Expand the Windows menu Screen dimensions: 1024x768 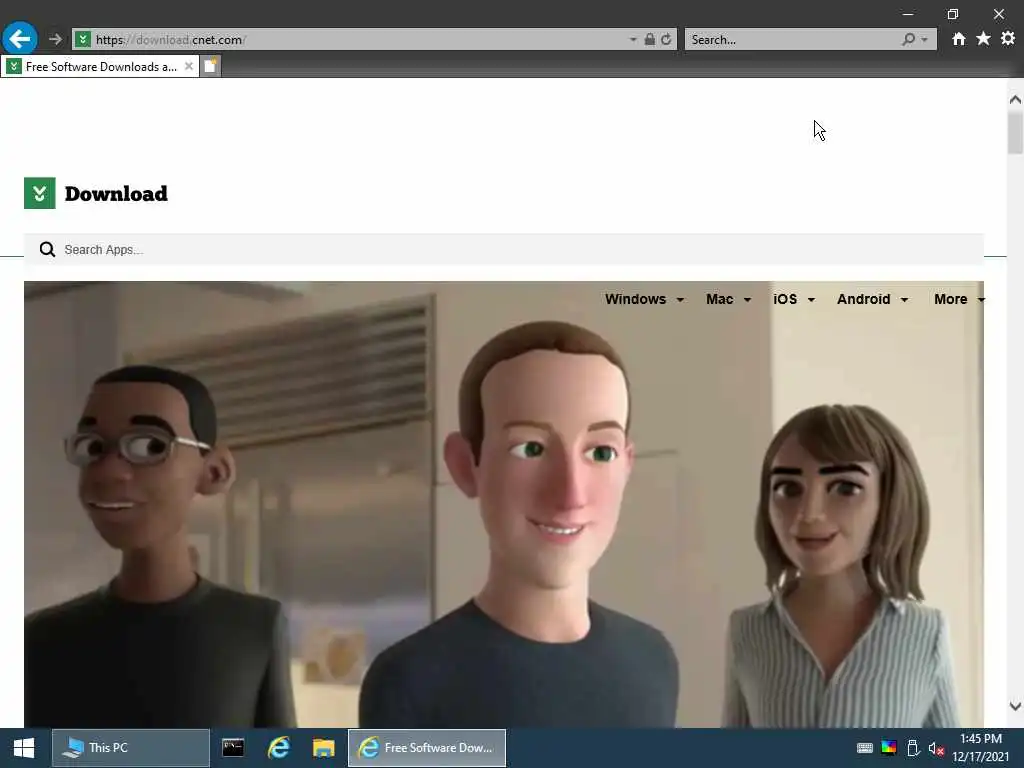pos(645,299)
